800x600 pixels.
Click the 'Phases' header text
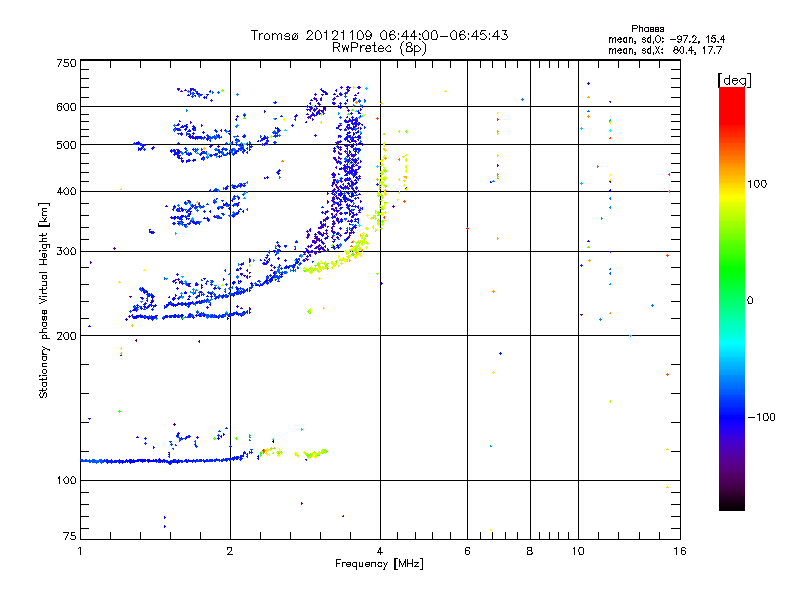coord(647,29)
